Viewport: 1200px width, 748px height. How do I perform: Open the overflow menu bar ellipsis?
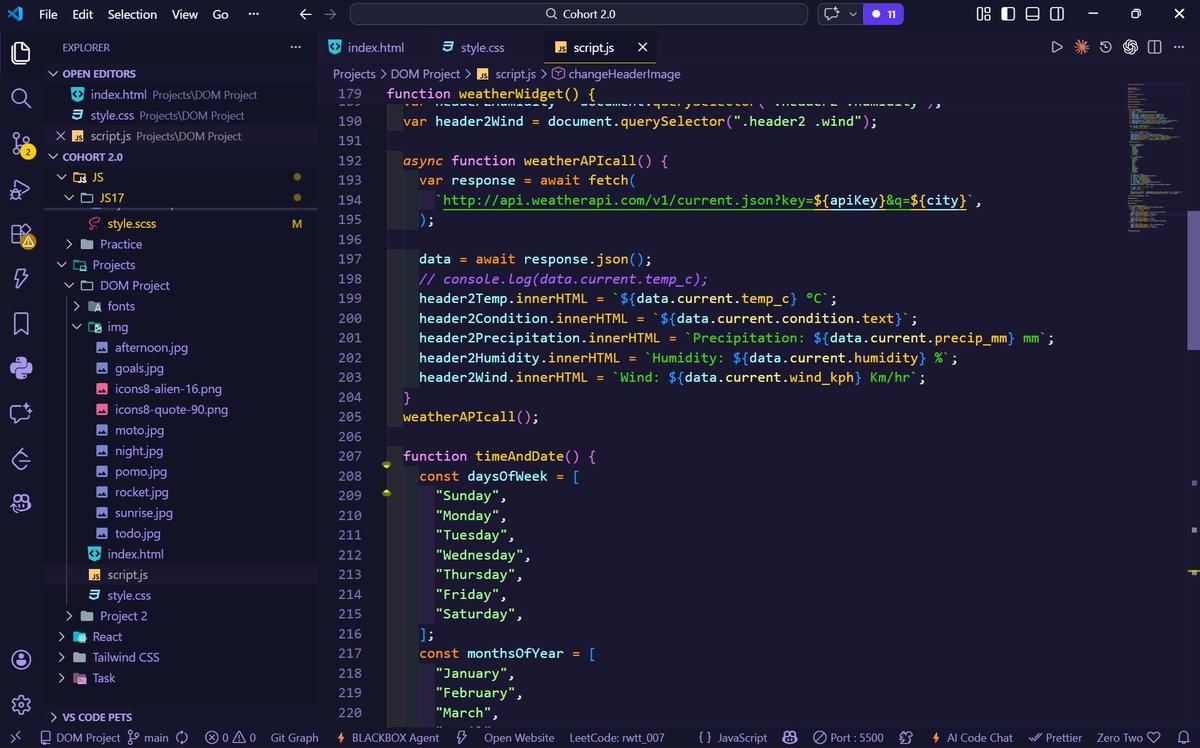(x=253, y=14)
